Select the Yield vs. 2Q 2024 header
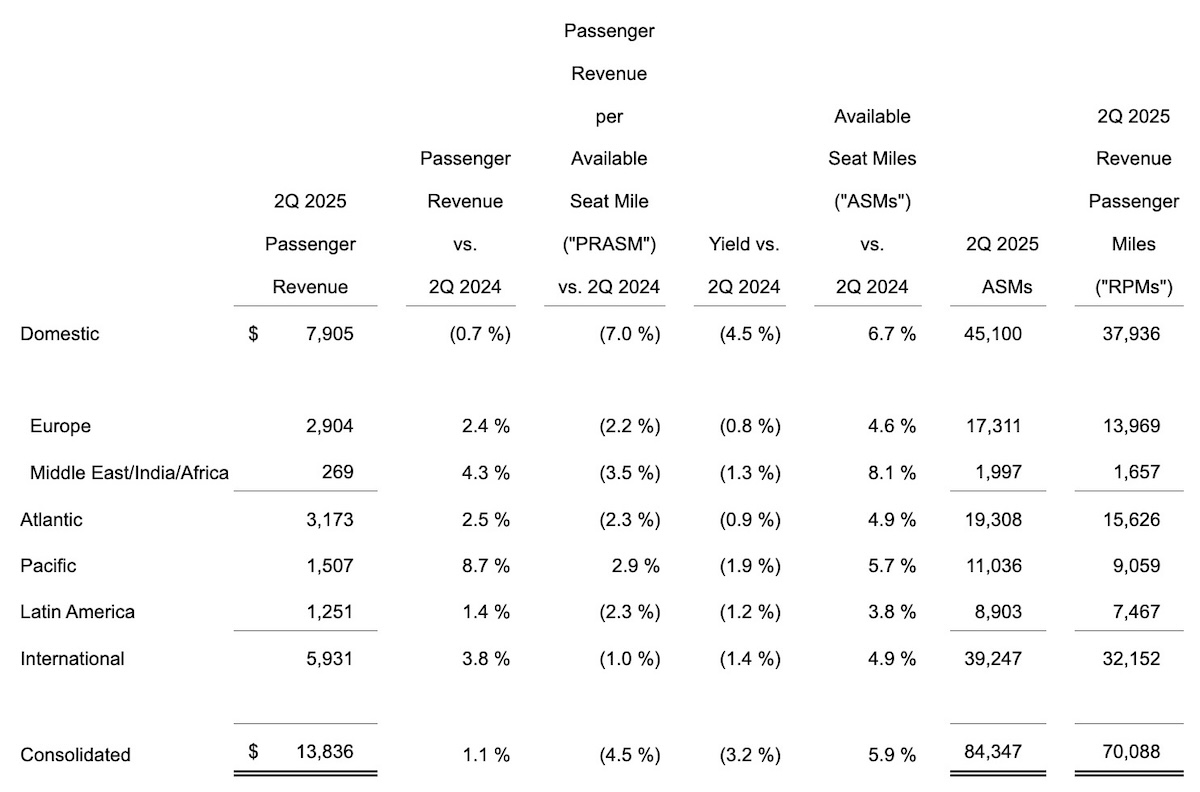This screenshot has height=792, width=1200. (744, 265)
